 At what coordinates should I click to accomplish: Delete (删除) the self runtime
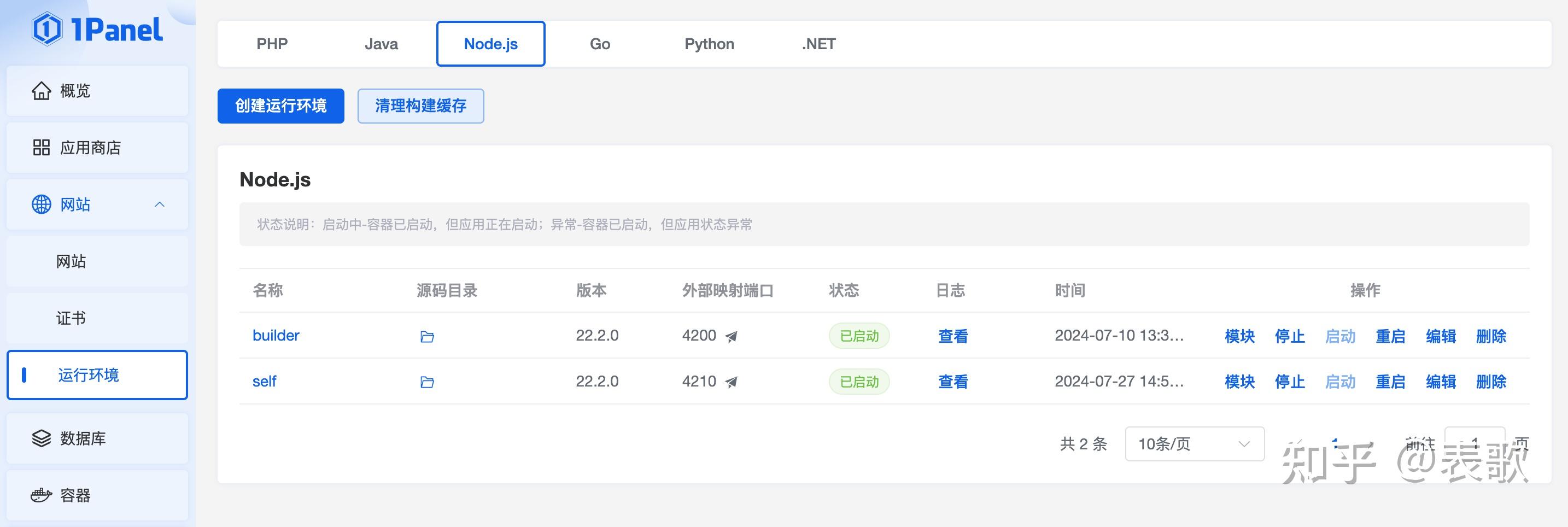pyautogui.click(x=1491, y=382)
